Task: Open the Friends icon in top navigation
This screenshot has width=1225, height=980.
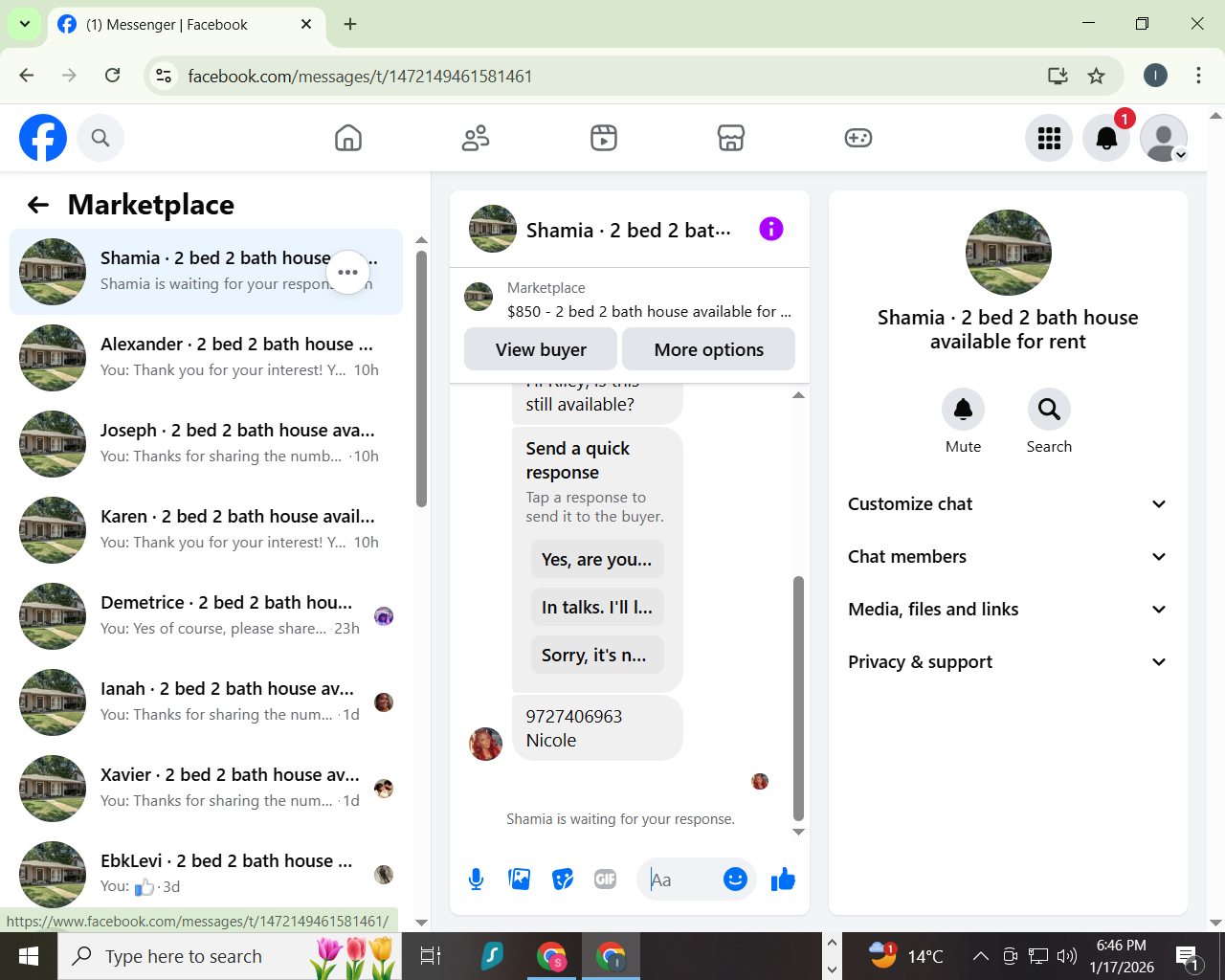Action: (x=476, y=138)
